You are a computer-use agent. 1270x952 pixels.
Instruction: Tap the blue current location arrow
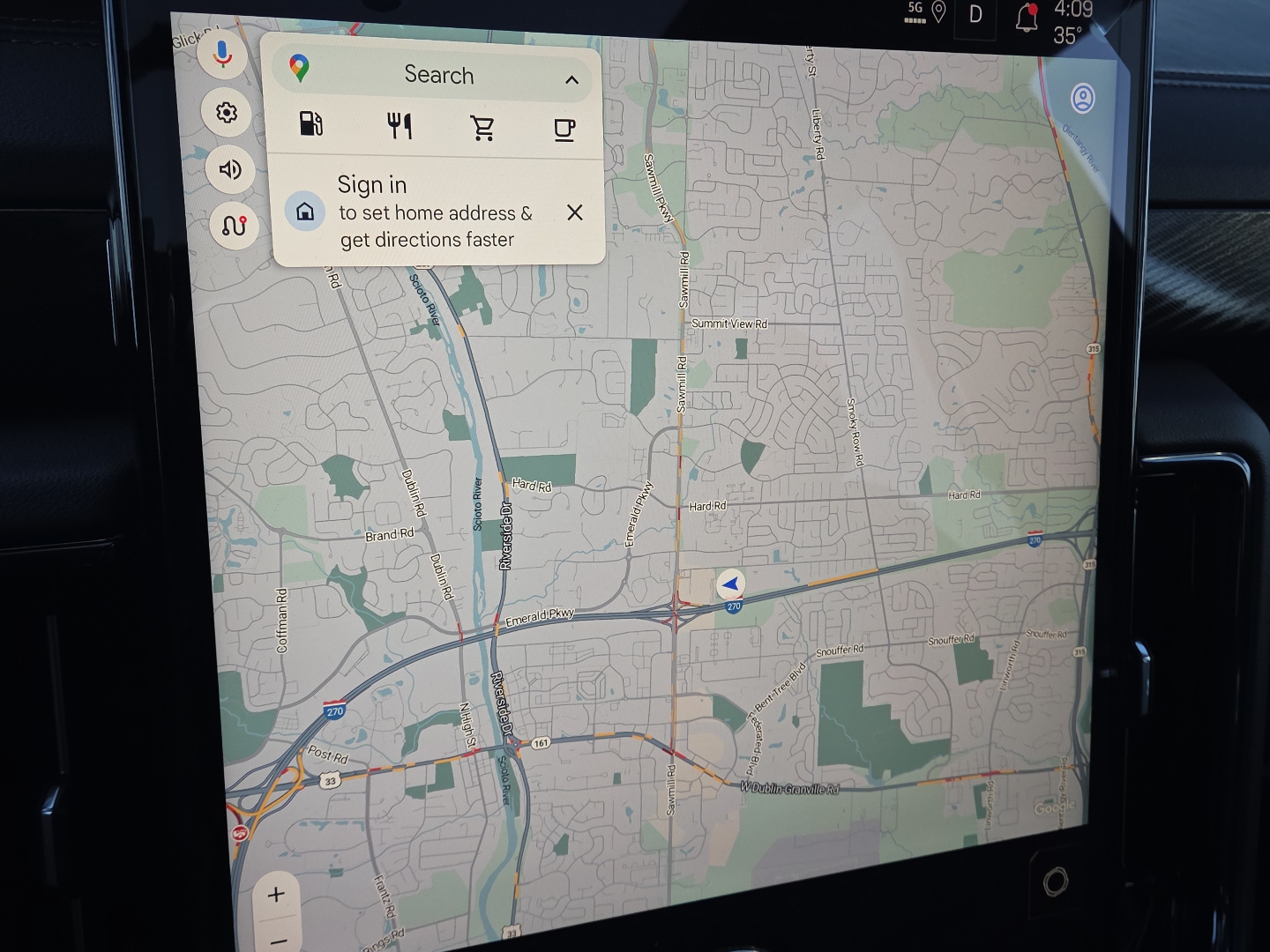click(730, 583)
